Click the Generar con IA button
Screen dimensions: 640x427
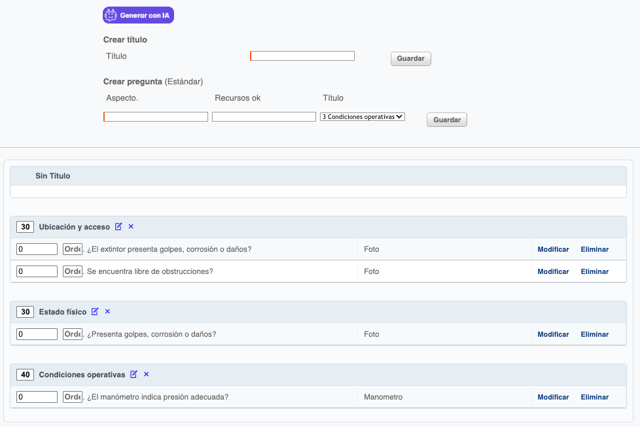pos(138,15)
